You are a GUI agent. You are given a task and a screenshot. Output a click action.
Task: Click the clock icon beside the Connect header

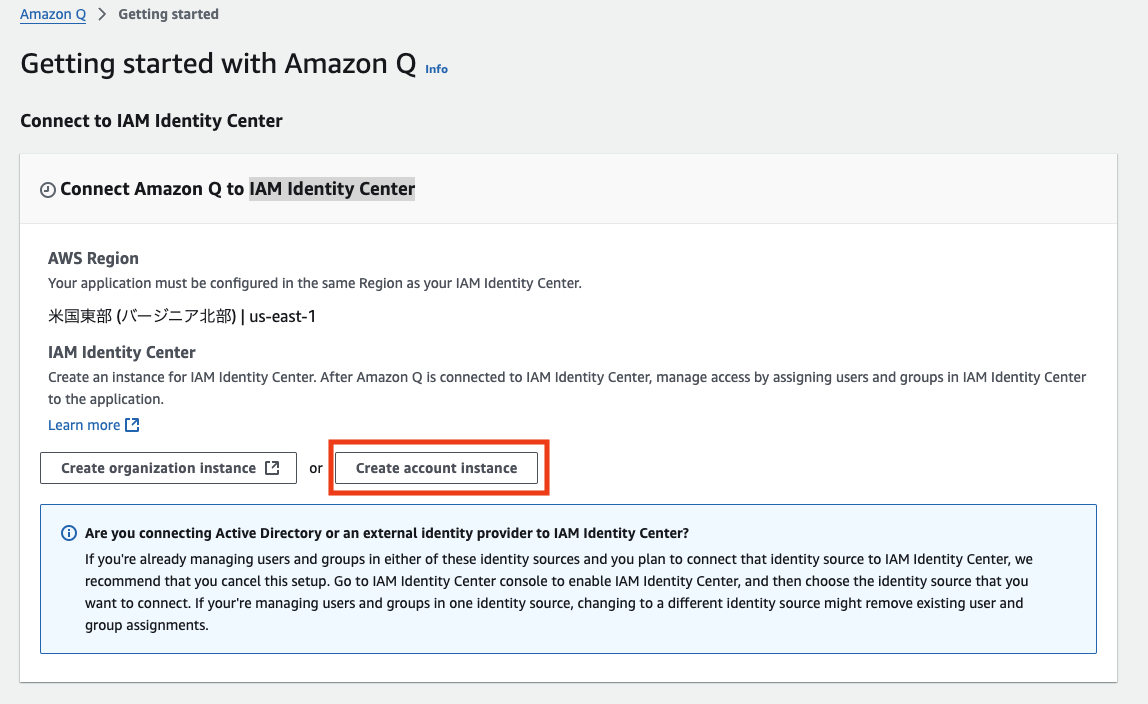click(x=48, y=188)
